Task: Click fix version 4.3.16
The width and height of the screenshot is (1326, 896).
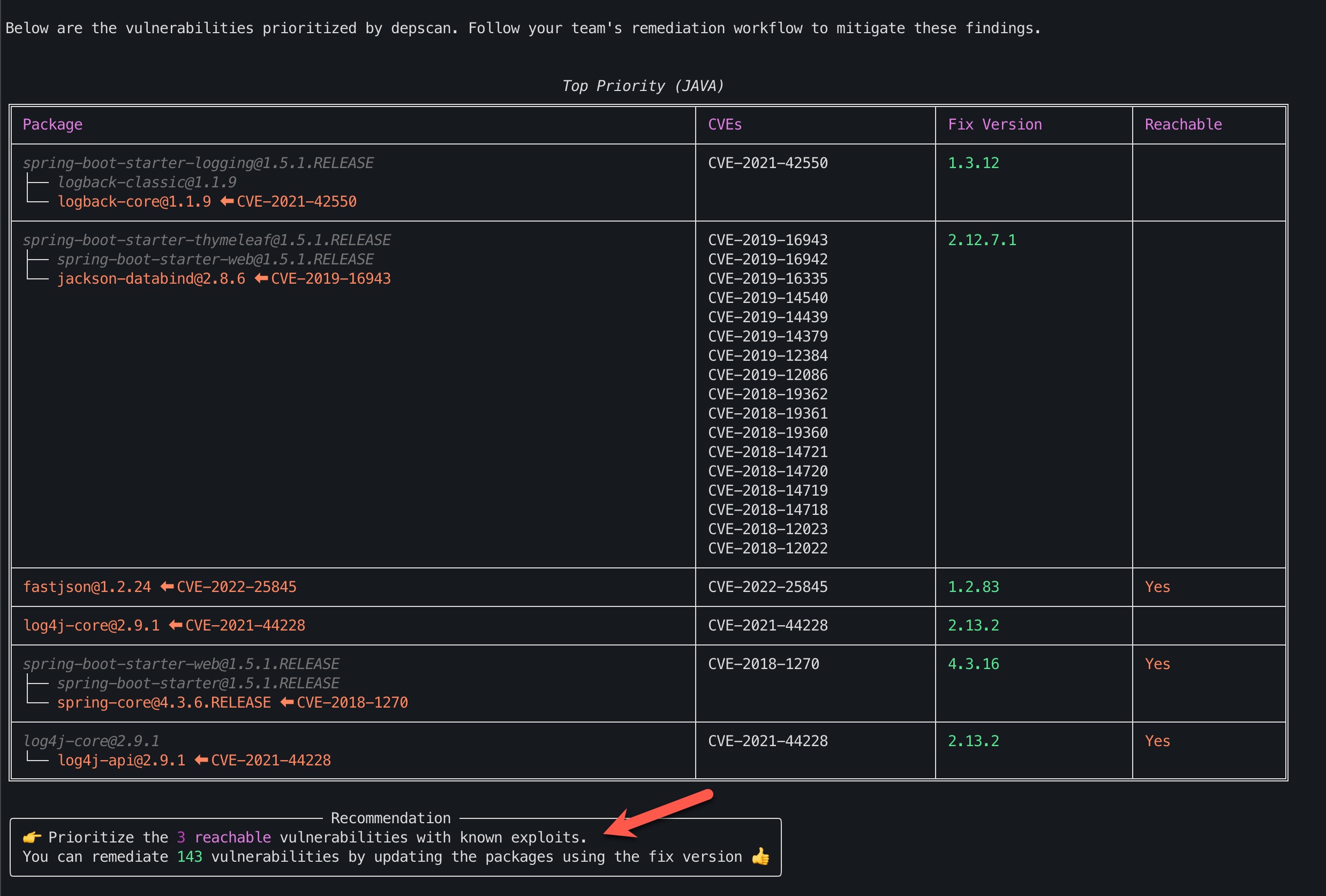Action: tap(974, 664)
